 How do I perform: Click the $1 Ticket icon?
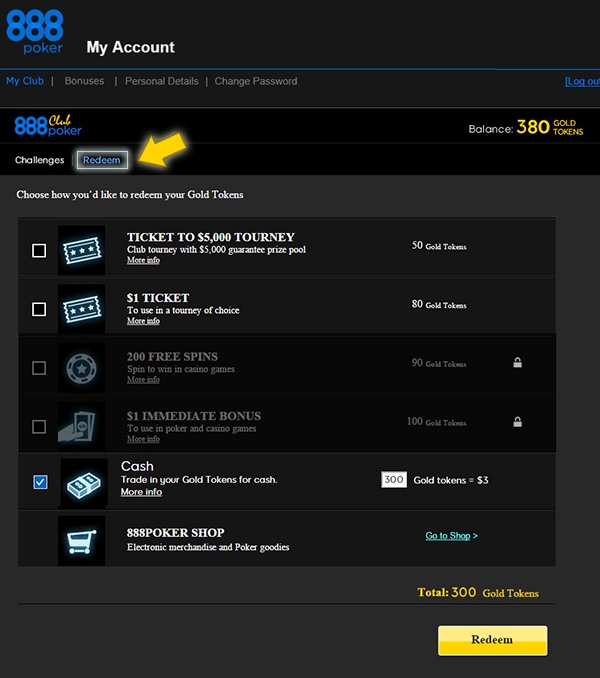tap(82, 309)
